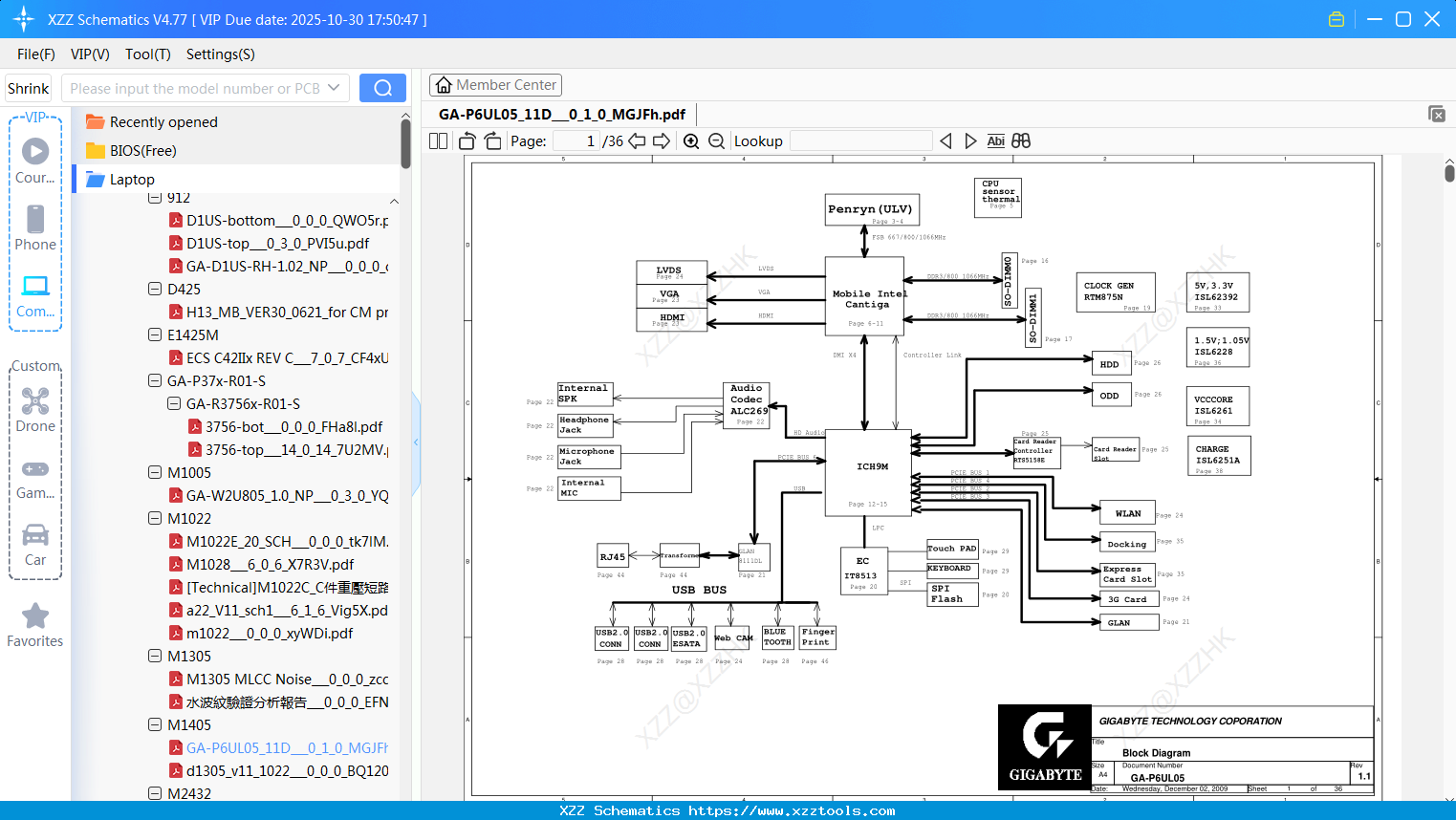Collapse the 912 tree node
Image resolution: width=1456 pixels, height=820 pixels.
155,198
